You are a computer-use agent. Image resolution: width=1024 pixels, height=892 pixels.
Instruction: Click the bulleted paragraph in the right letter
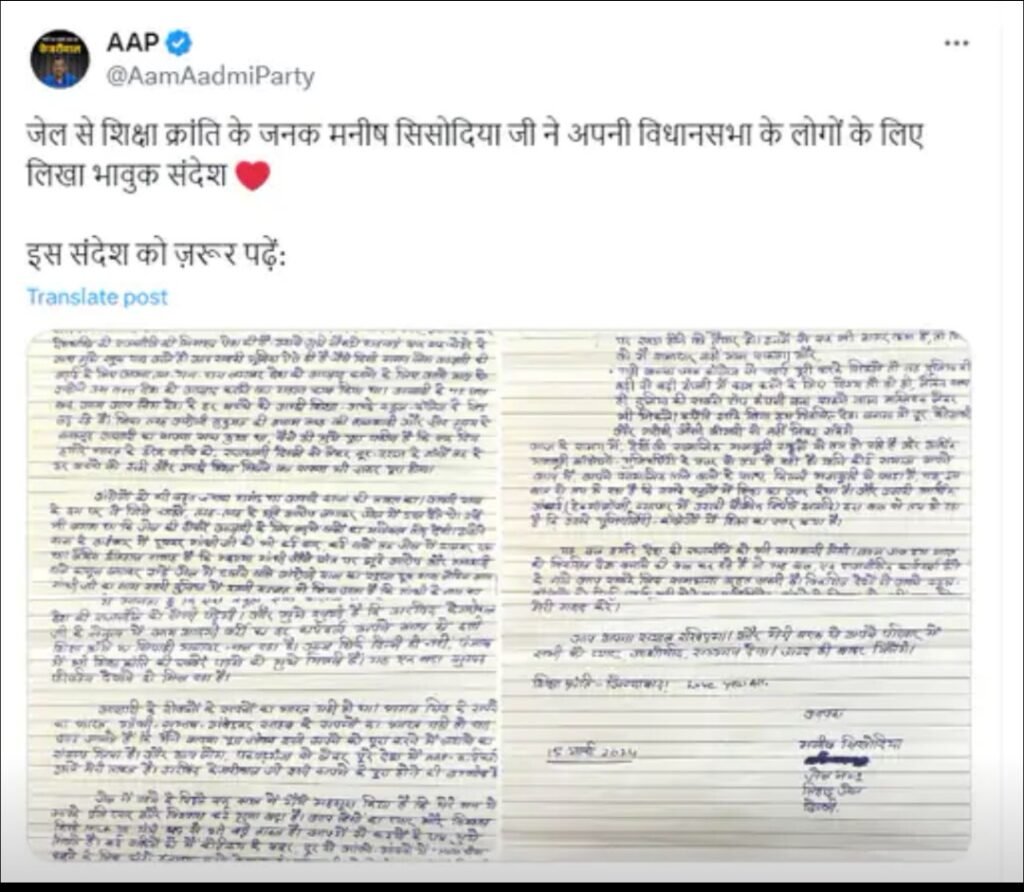click(790, 397)
